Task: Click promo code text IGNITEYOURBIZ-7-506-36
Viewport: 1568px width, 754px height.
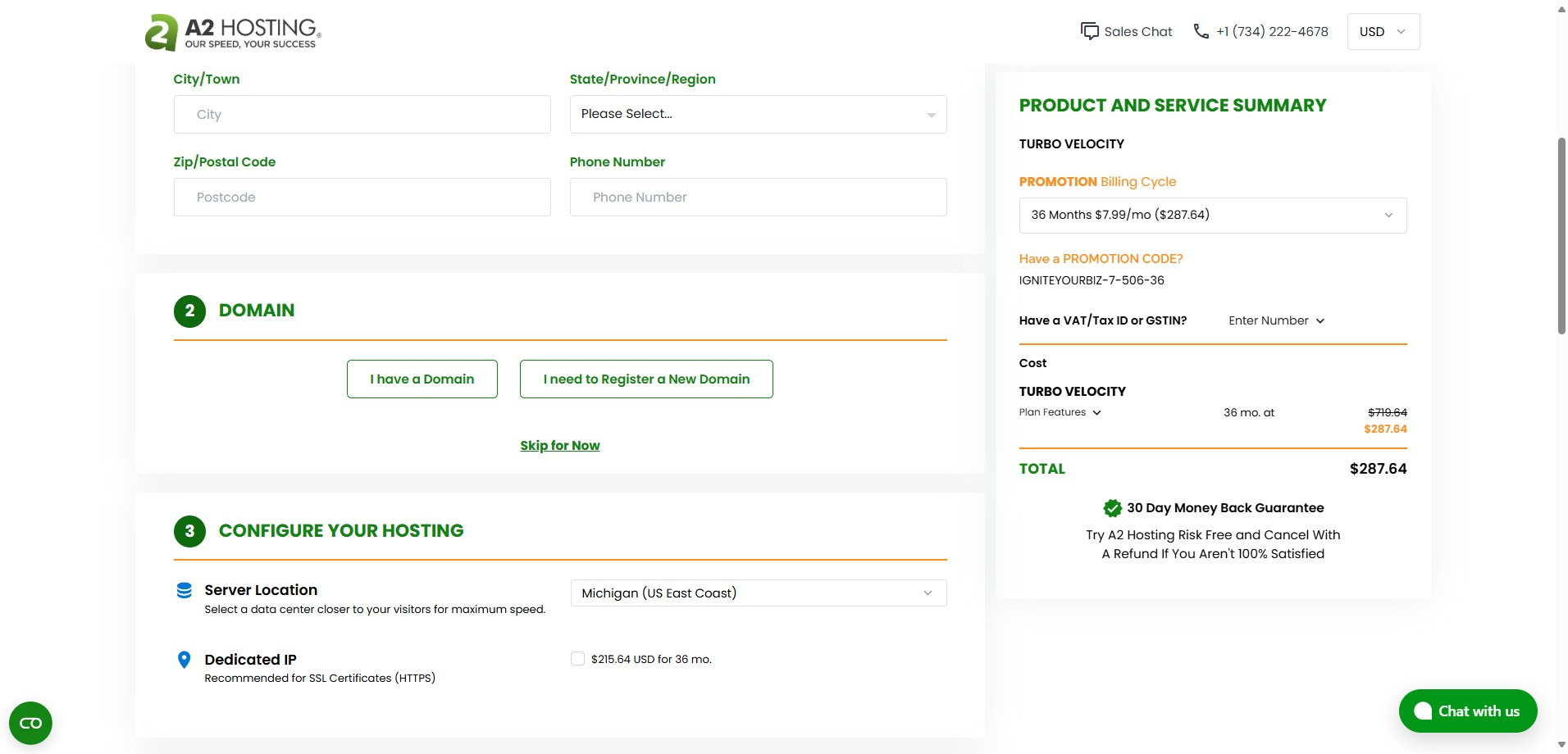Action: [x=1092, y=280]
